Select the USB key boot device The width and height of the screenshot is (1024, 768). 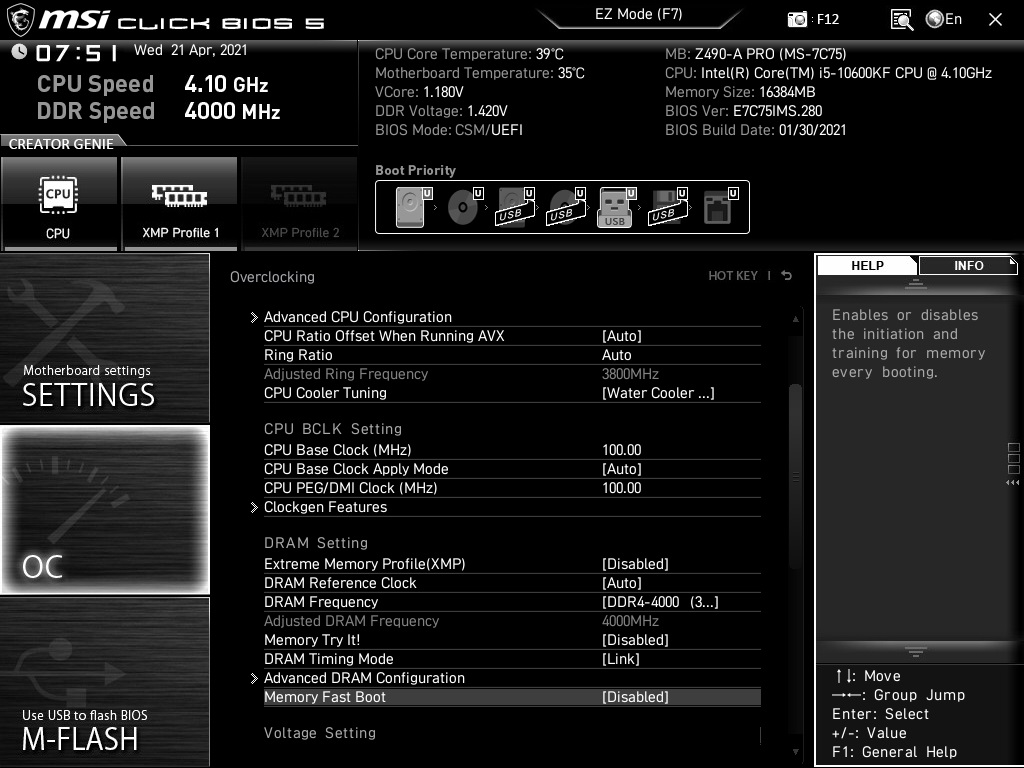[x=616, y=207]
